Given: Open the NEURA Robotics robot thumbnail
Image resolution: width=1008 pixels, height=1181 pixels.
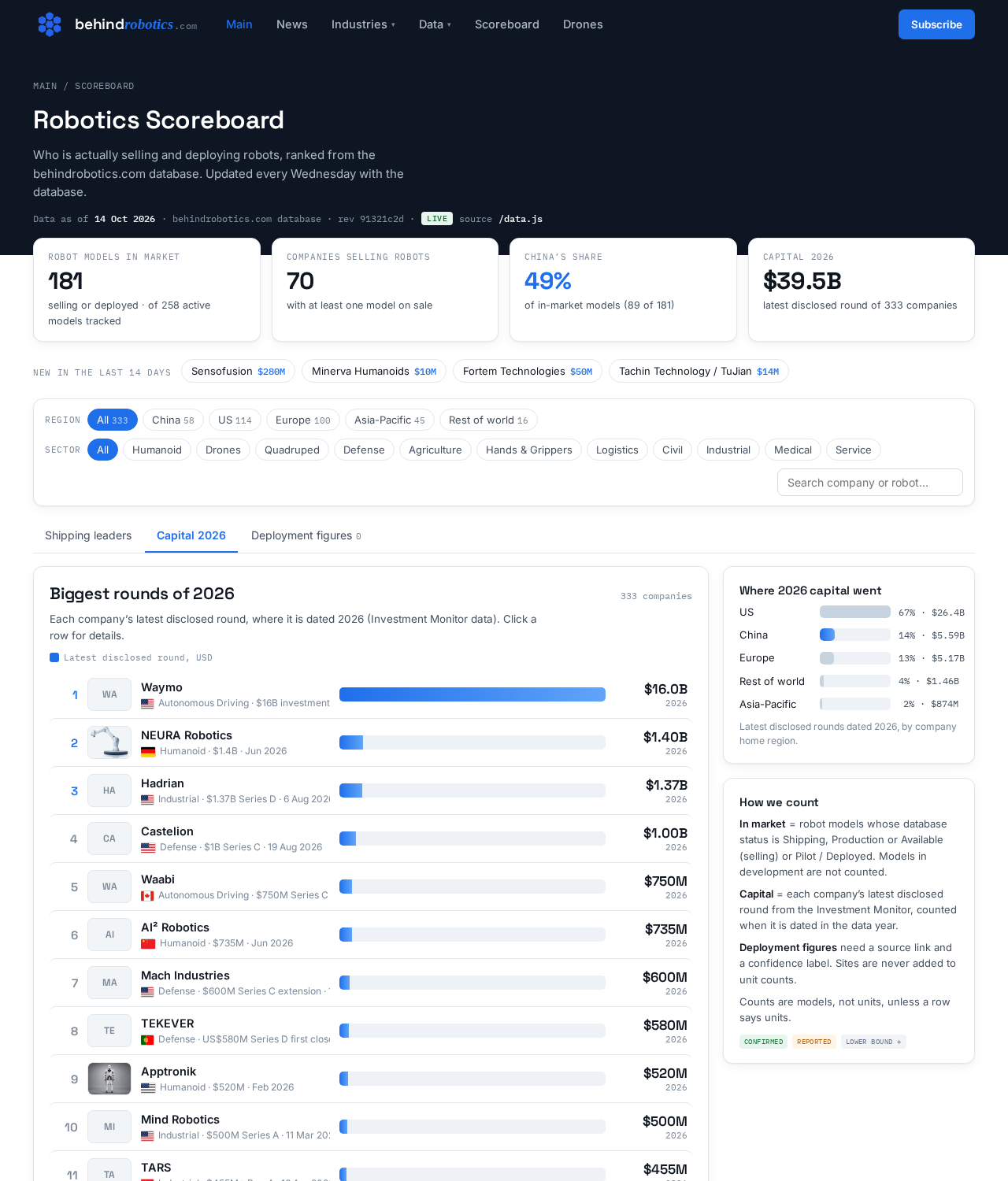Looking at the screenshot, I should point(109,742).
